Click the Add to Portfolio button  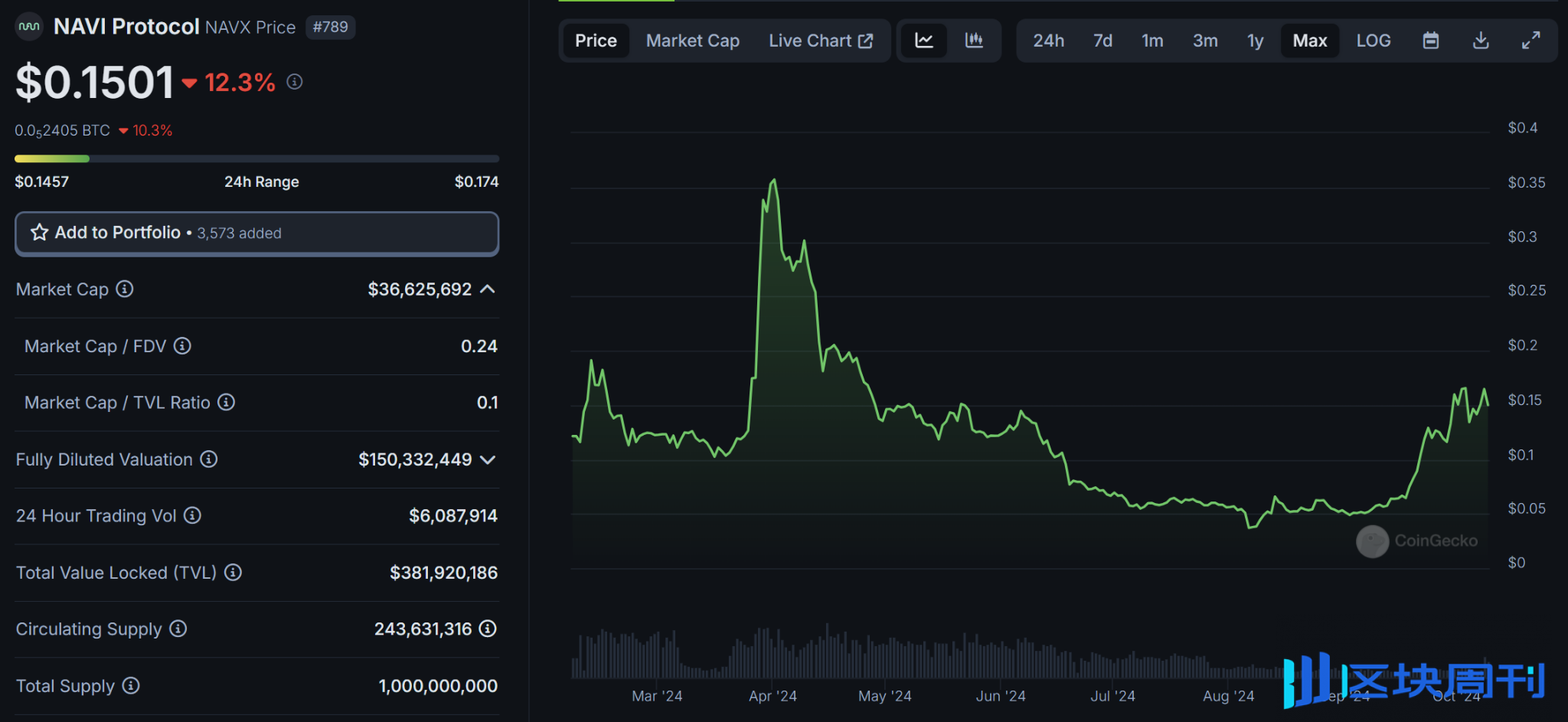tap(257, 234)
